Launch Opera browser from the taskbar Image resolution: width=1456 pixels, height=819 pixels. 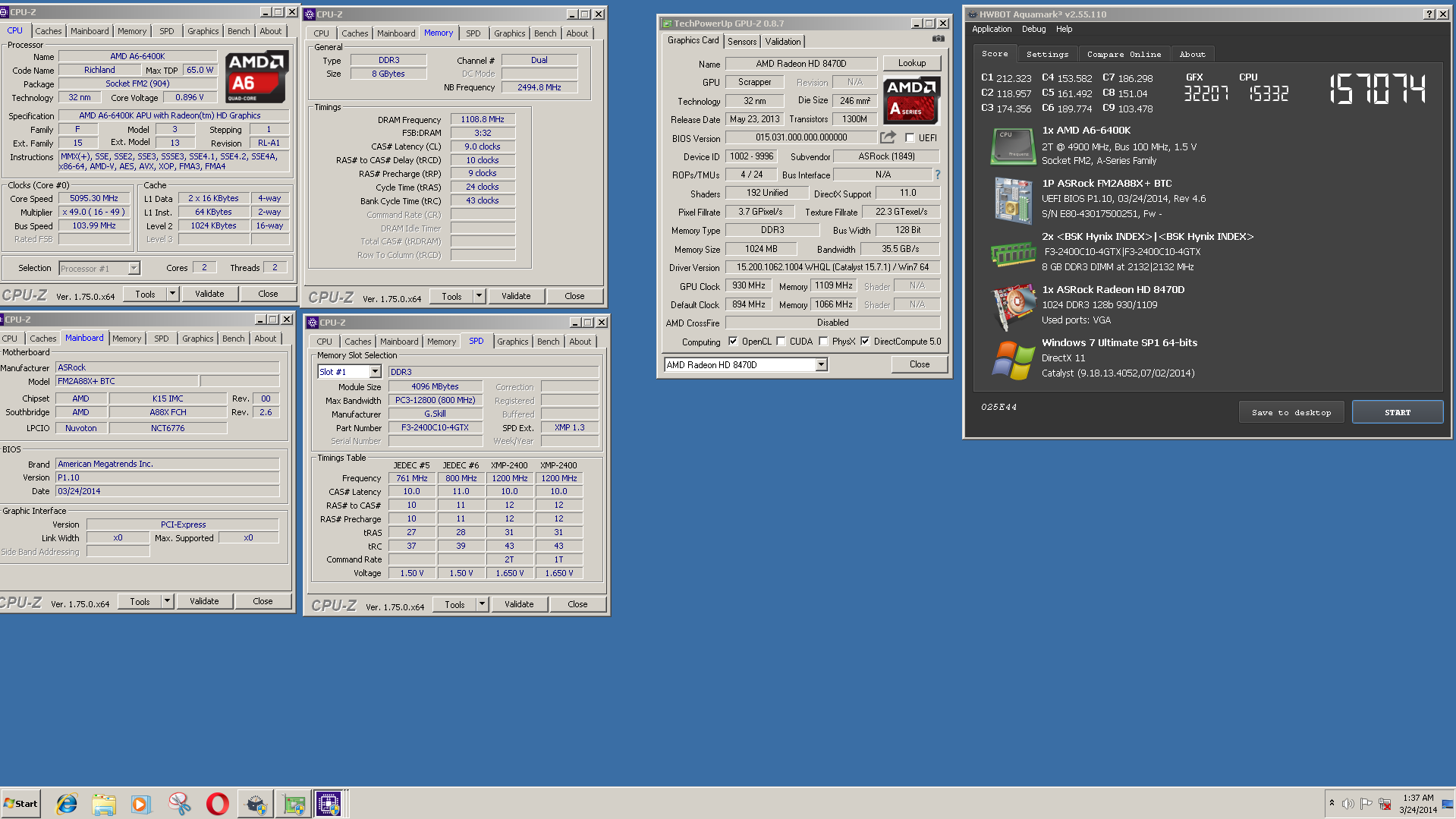click(x=218, y=804)
